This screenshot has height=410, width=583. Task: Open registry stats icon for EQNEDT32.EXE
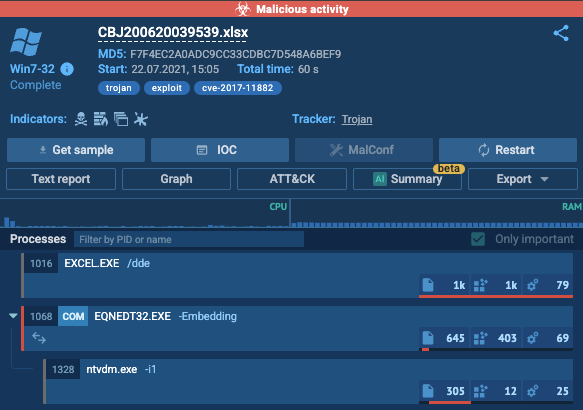(x=480, y=338)
